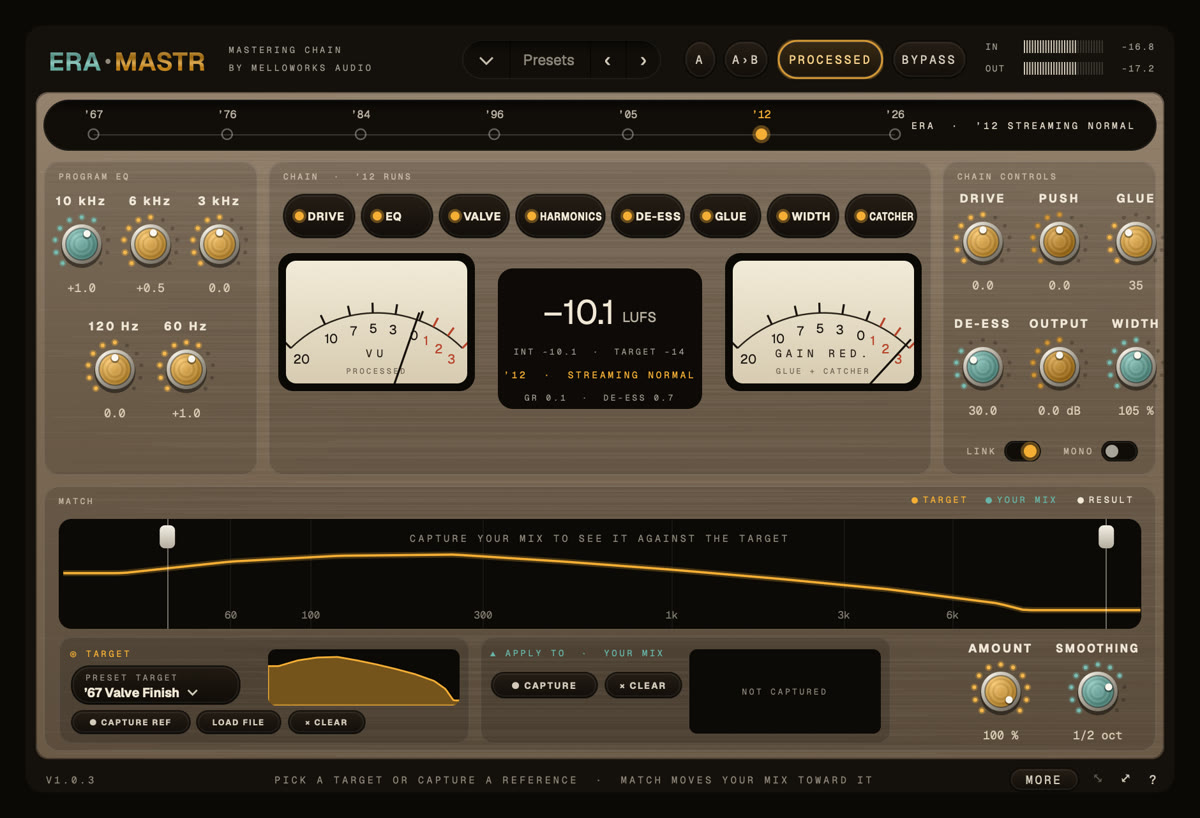Toggle the EQ chain module
This screenshot has width=1200, height=818.
[x=397, y=216]
